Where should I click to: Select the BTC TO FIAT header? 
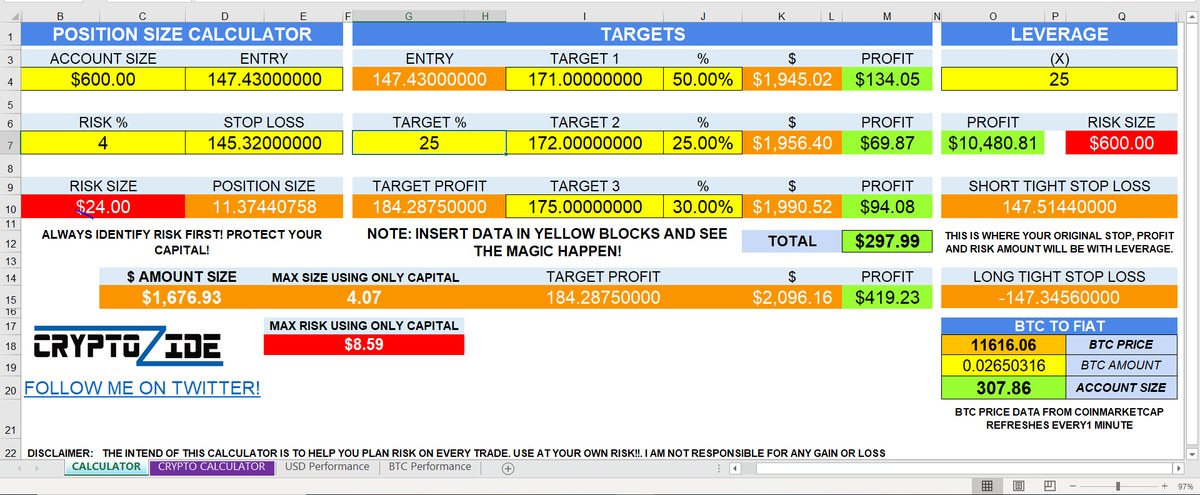tap(1059, 325)
